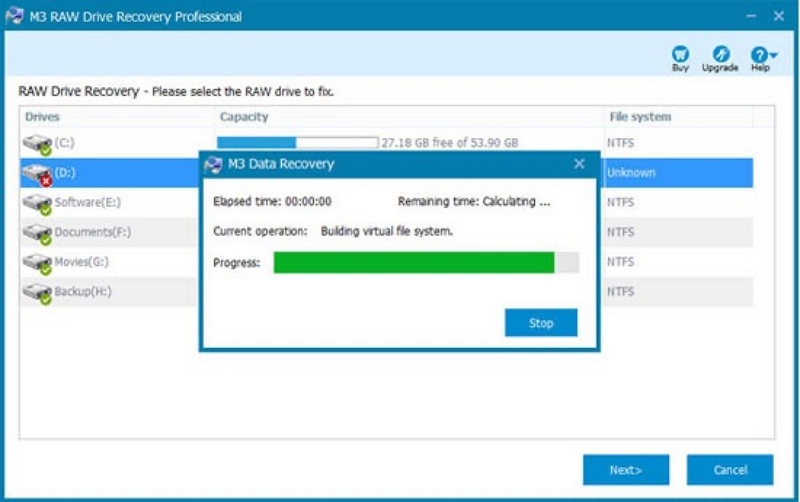Click the M3 RAW Drive Recovery app logo
Screen dimensions: 800x502
14,16
